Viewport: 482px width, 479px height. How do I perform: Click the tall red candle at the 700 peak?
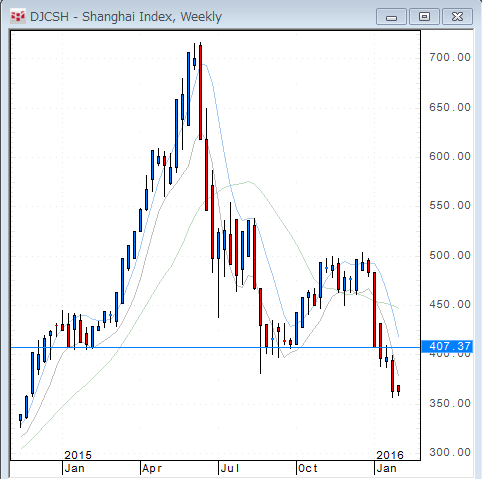pyautogui.click(x=200, y=92)
